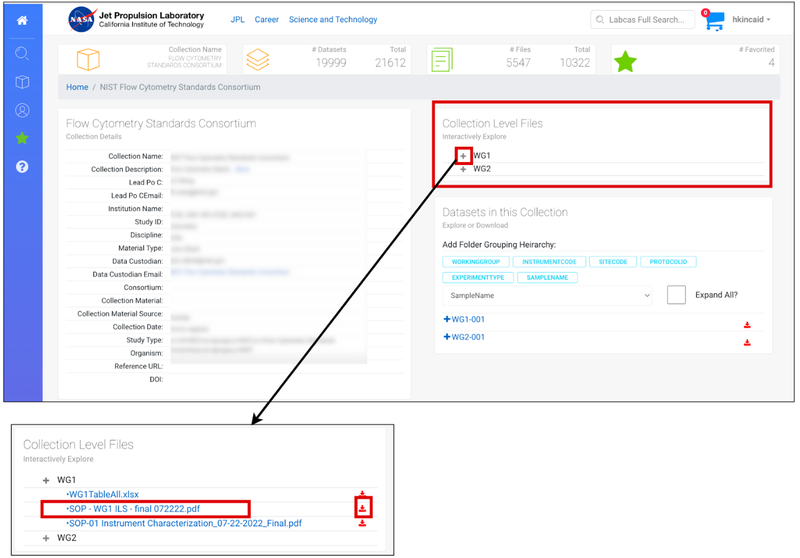This screenshot has width=800, height=558.
Task: Click the home icon in the sidebar
Action: click(x=22, y=20)
